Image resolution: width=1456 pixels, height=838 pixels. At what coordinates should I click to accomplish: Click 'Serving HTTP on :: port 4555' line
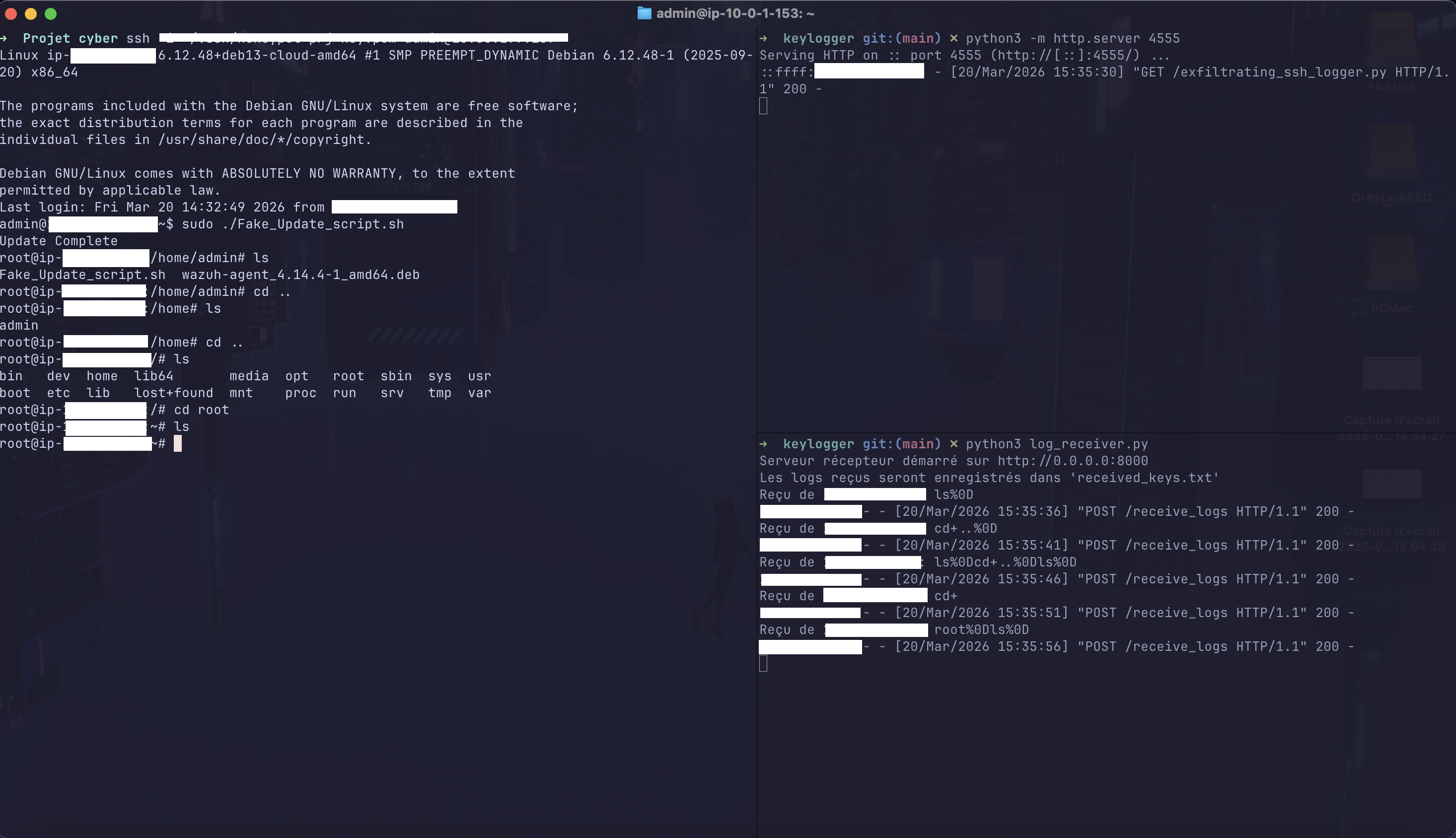965,55
